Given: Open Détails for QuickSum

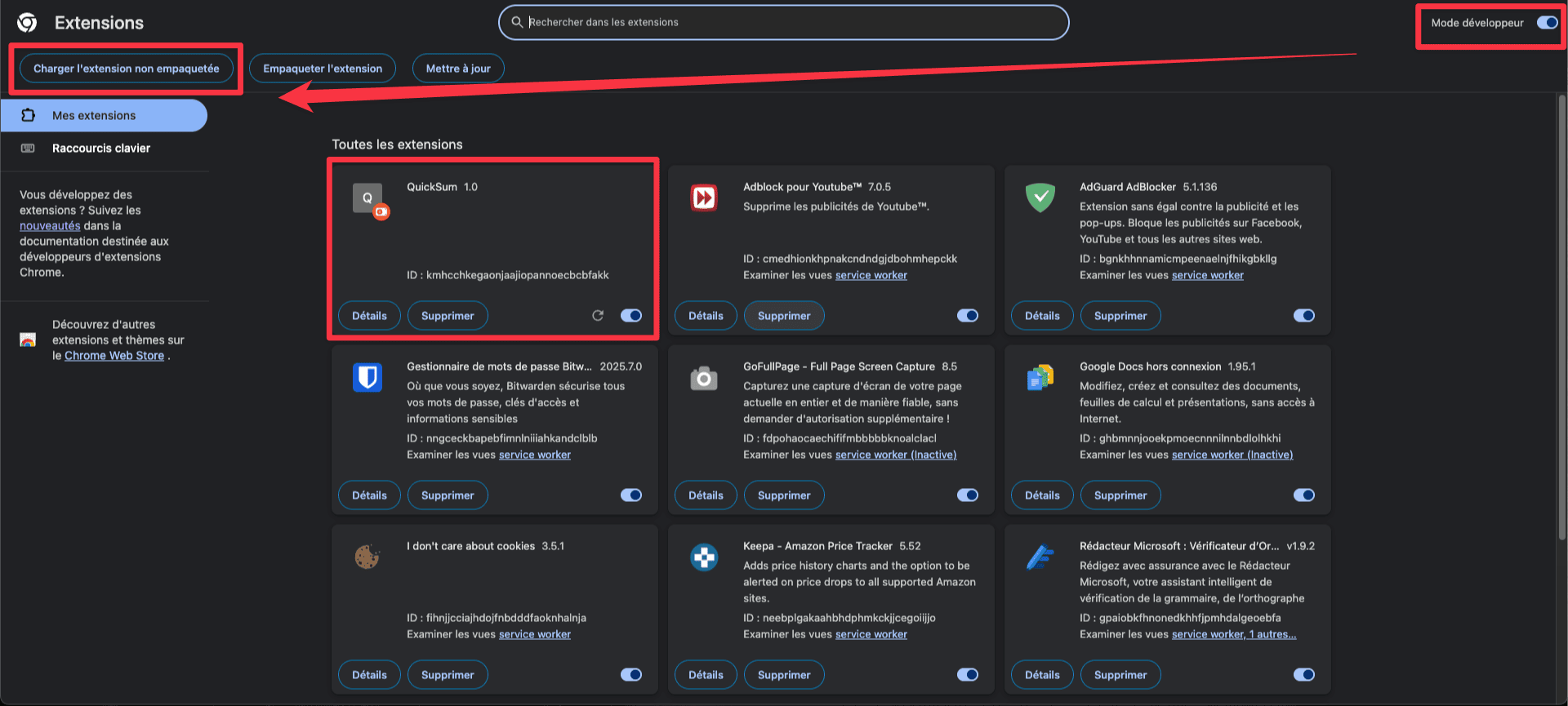Looking at the screenshot, I should 369,316.
